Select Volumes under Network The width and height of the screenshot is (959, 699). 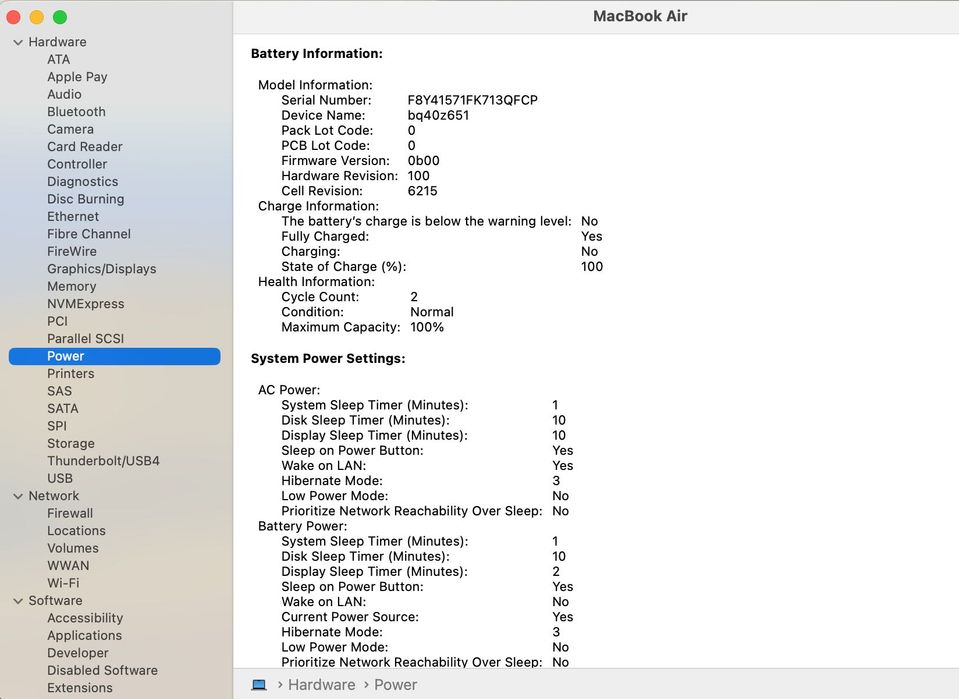click(x=73, y=549)
